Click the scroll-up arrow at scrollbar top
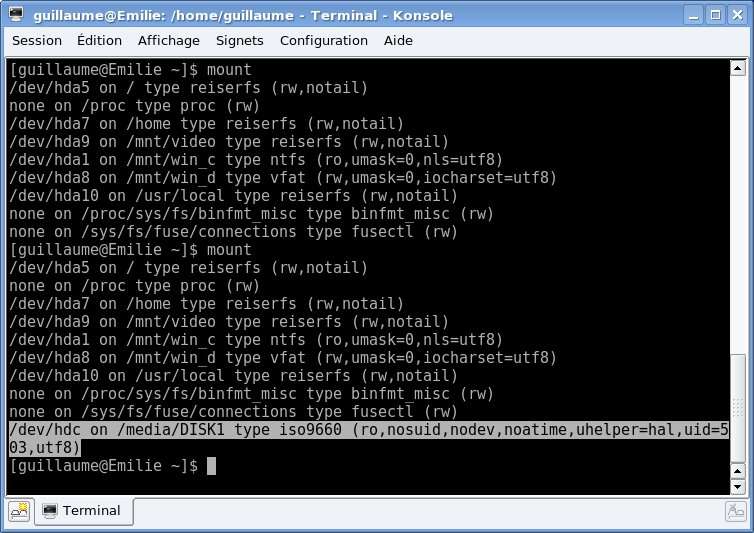Viewport: 754px width, 533px height. (x=738, y=68)
